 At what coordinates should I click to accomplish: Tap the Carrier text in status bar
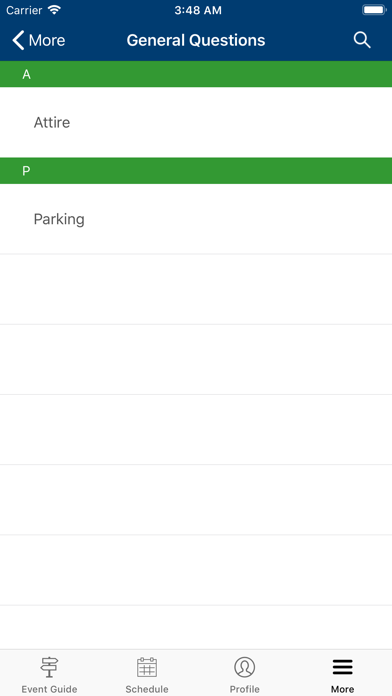(24, 10)
